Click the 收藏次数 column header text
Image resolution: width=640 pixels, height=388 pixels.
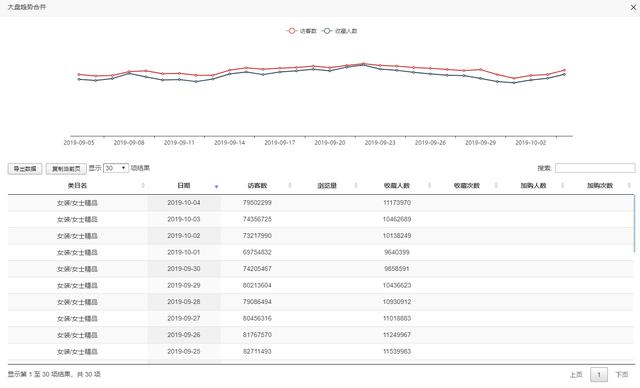tap(467, 186)
